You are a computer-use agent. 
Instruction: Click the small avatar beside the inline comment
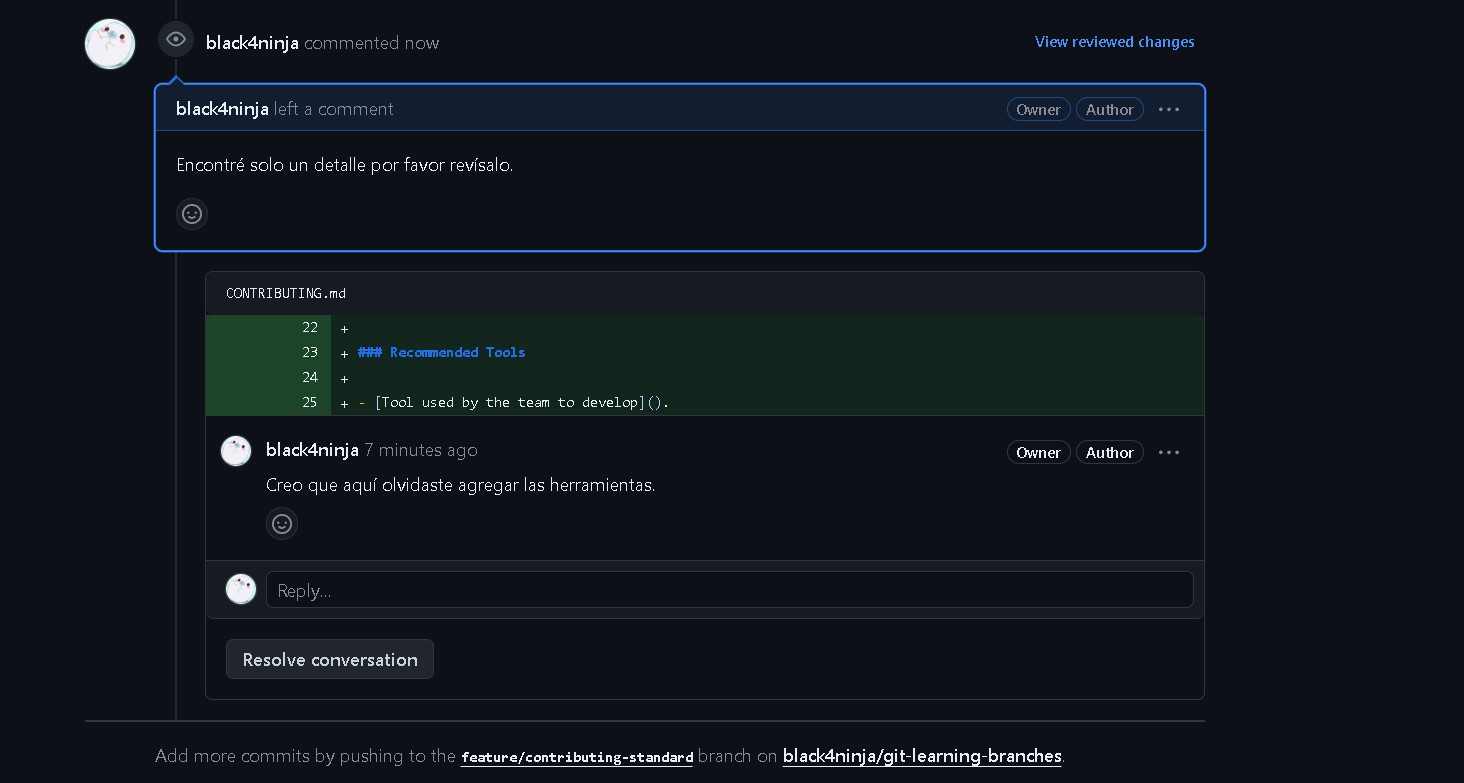236,451
